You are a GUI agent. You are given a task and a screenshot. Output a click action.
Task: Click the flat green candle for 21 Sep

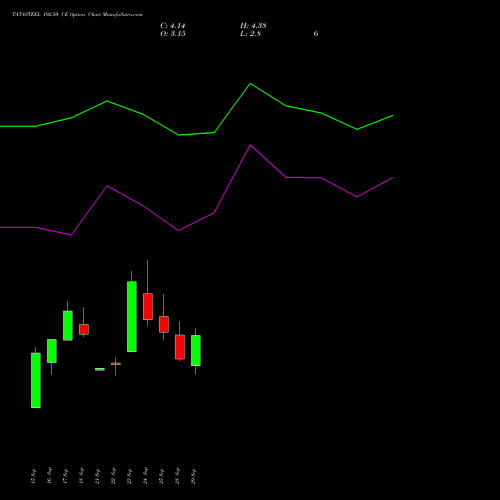pos(100,369)
